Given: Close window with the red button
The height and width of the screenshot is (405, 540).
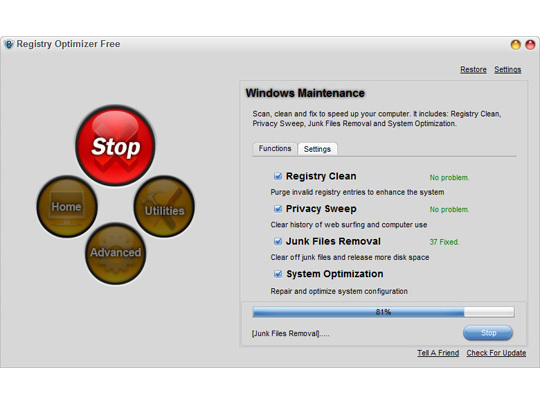Looking at the screenshot, I should 530,45.
